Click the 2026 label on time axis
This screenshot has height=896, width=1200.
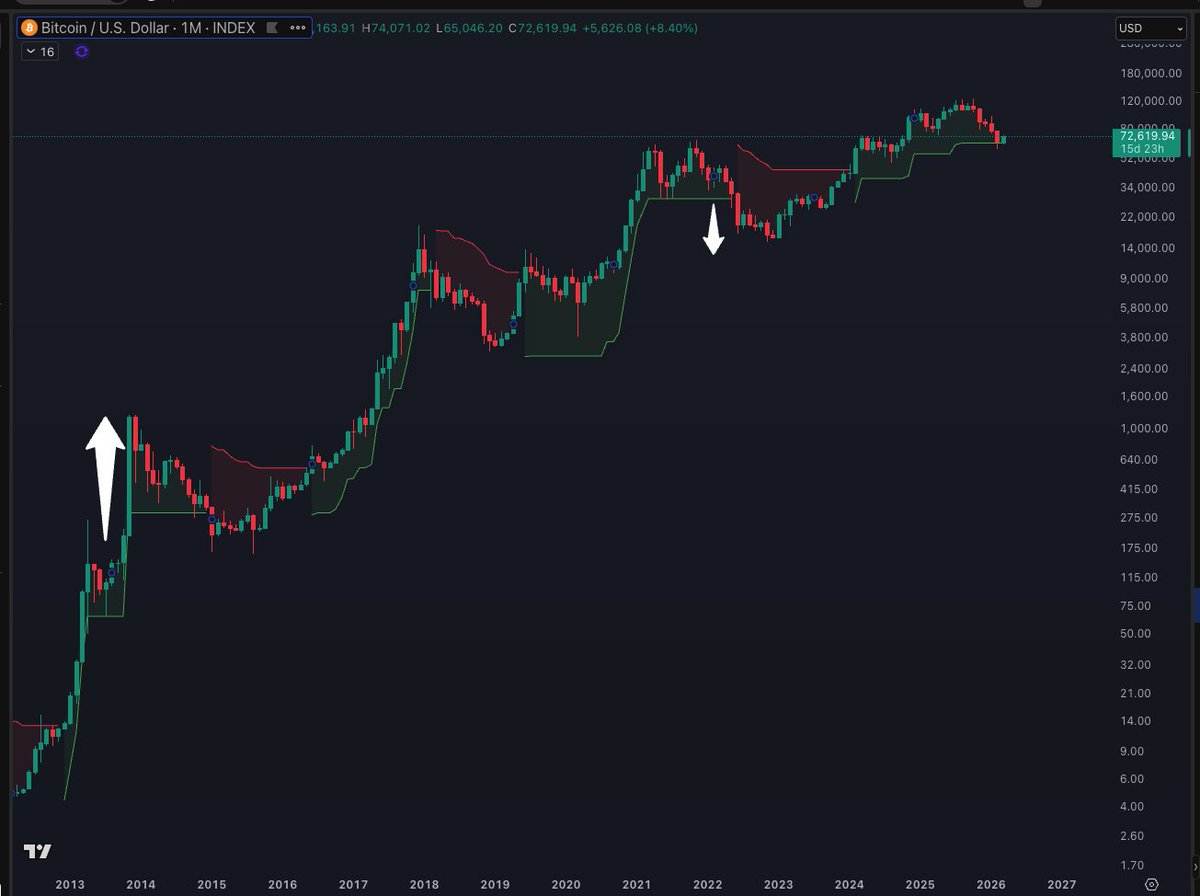point(991,885)
